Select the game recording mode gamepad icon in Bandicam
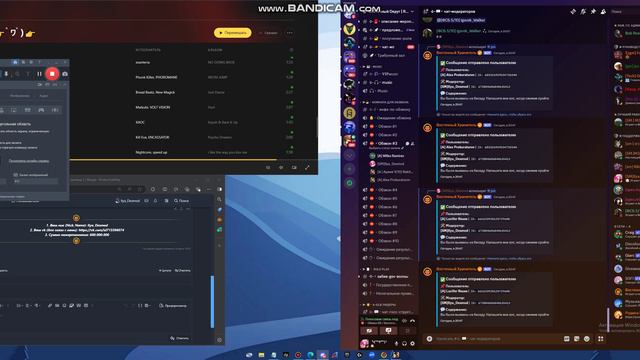Screen dimensions: 640x360 [41, 110]
